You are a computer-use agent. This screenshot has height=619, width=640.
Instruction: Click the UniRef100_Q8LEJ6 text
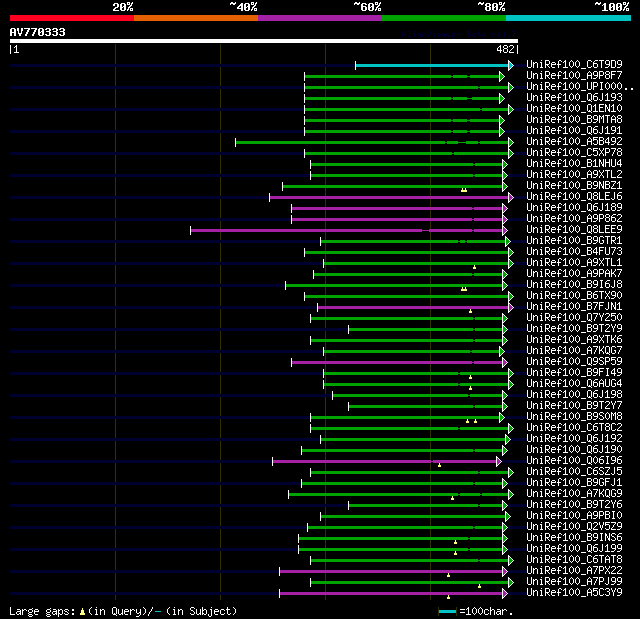[x=574, y=197]
